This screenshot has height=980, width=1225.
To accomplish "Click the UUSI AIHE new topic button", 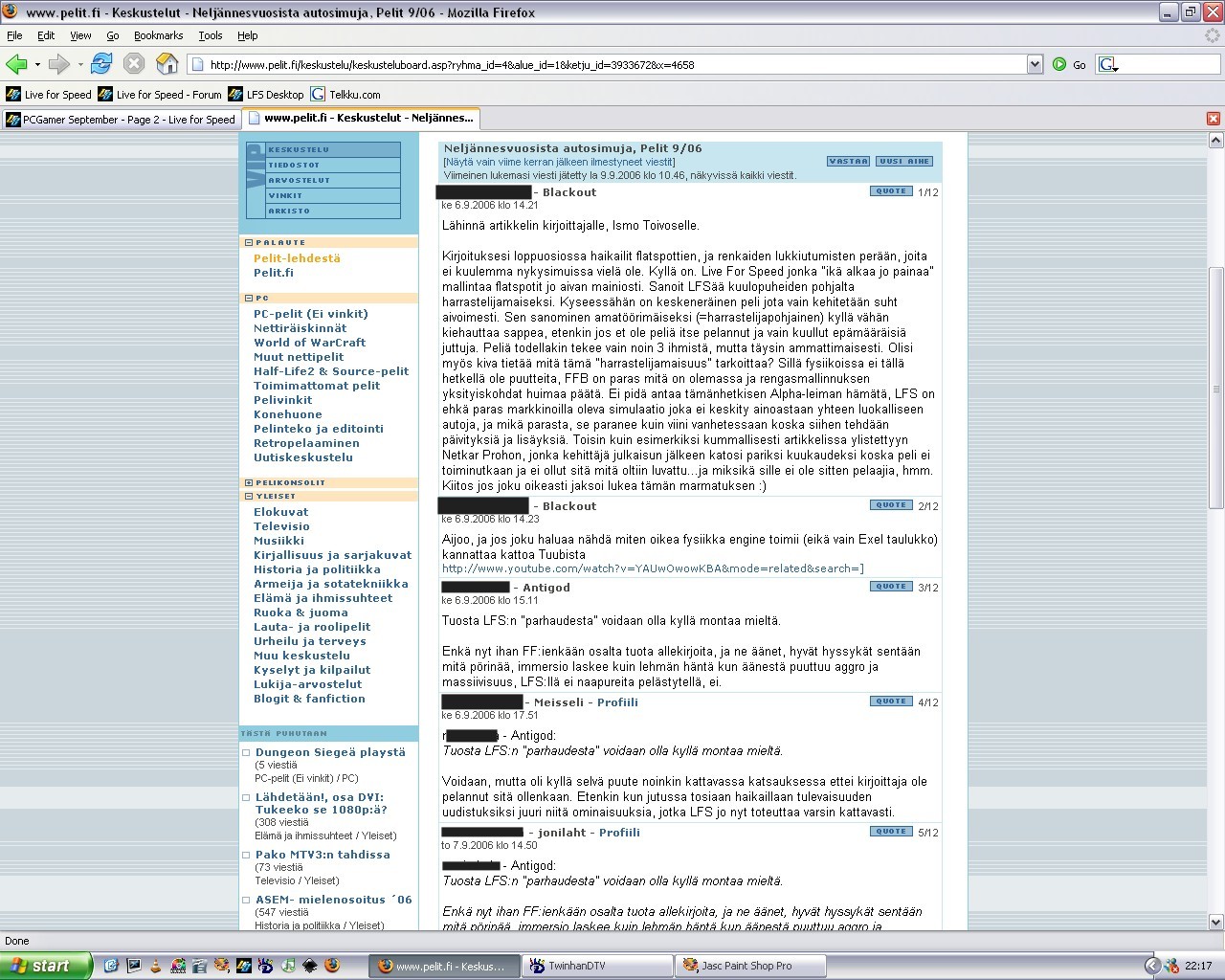I will click(x=904, y=162).
